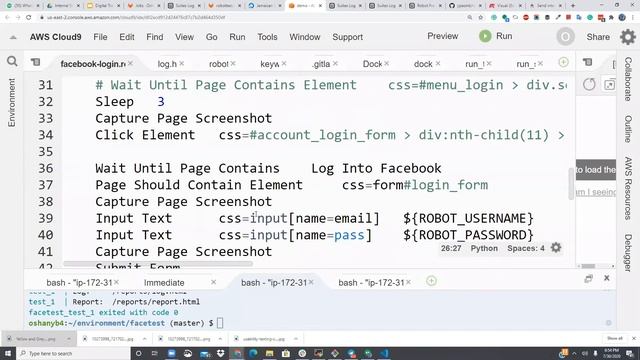Open the Run menu in the menu bar

(x=237, y=37)
